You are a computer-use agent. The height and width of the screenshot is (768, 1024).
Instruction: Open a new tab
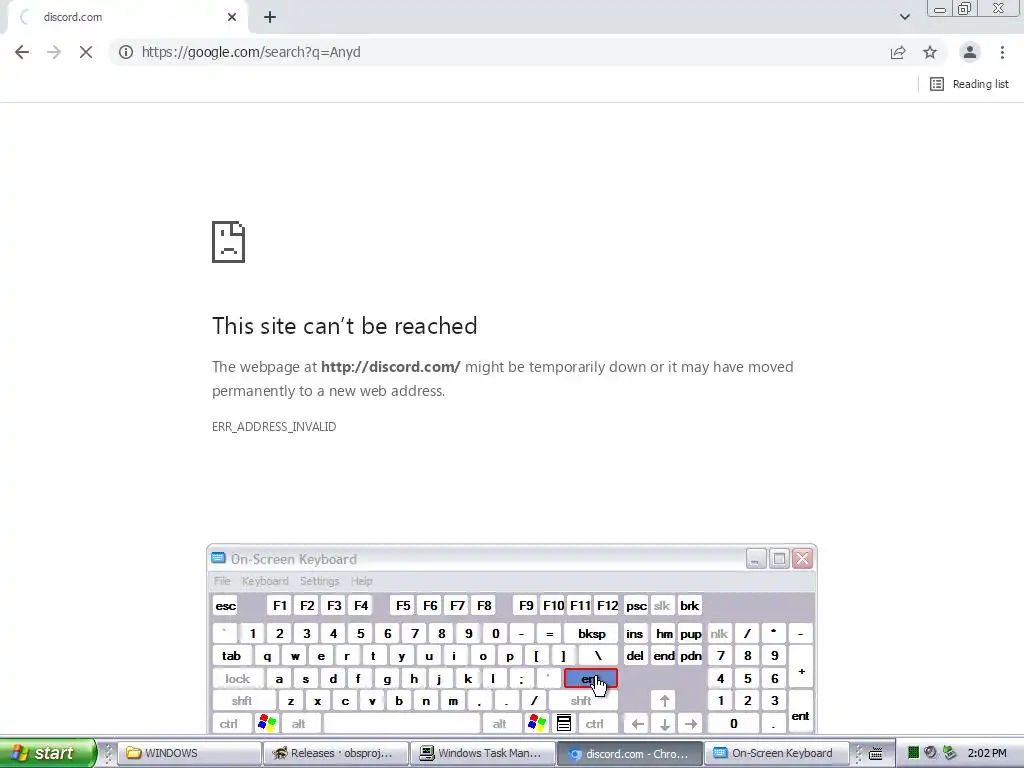[x=270, y=18]
